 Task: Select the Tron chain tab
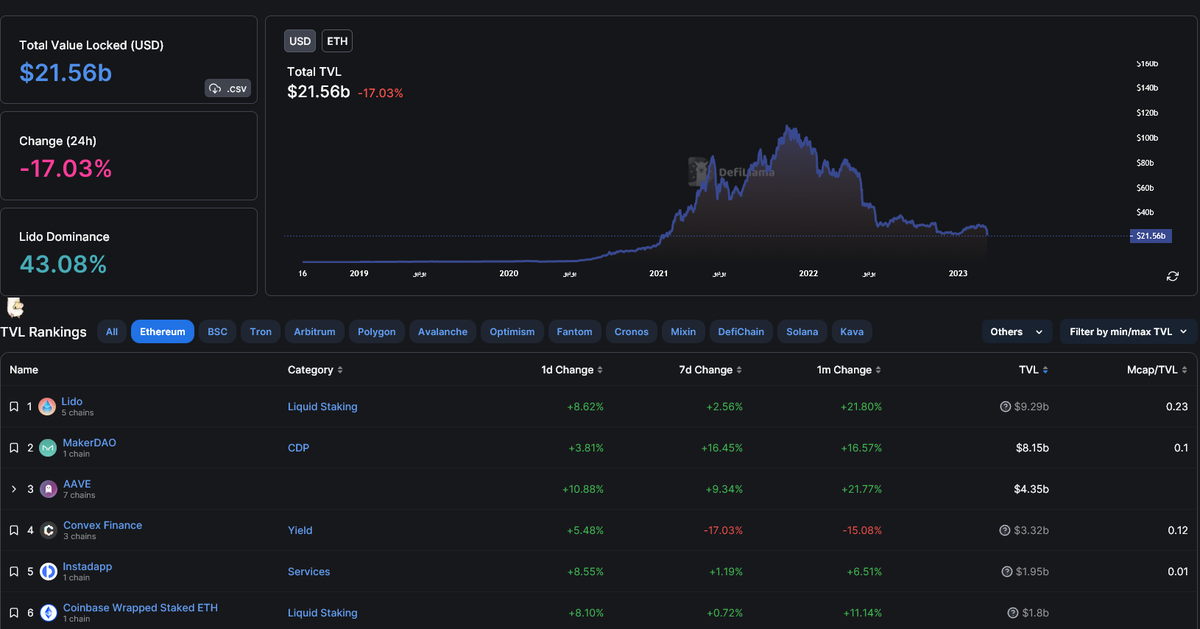[x=261, y=332]
